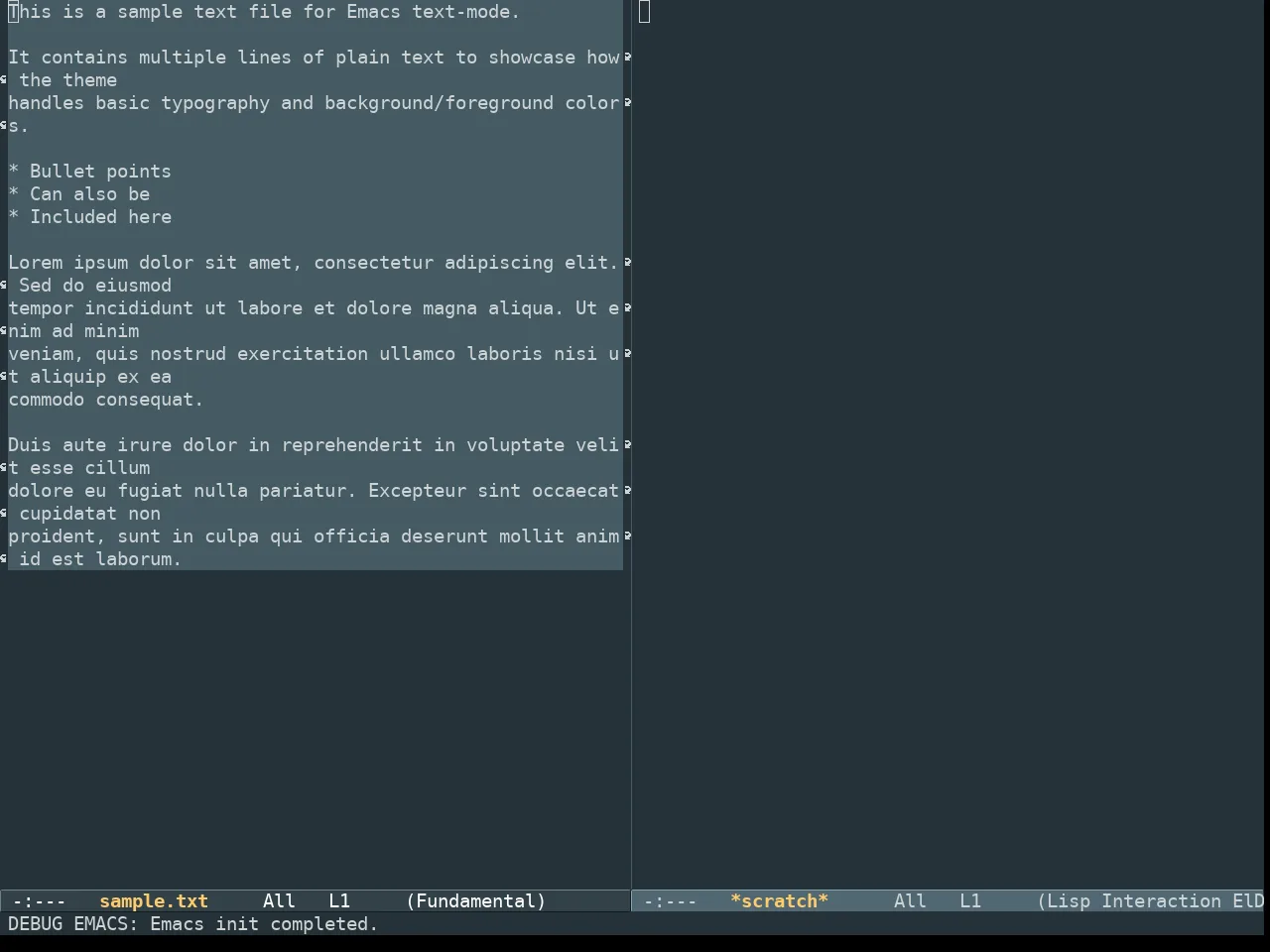
Task: Click the (Fundamental) major mode indicator
Action: point(476,901)
